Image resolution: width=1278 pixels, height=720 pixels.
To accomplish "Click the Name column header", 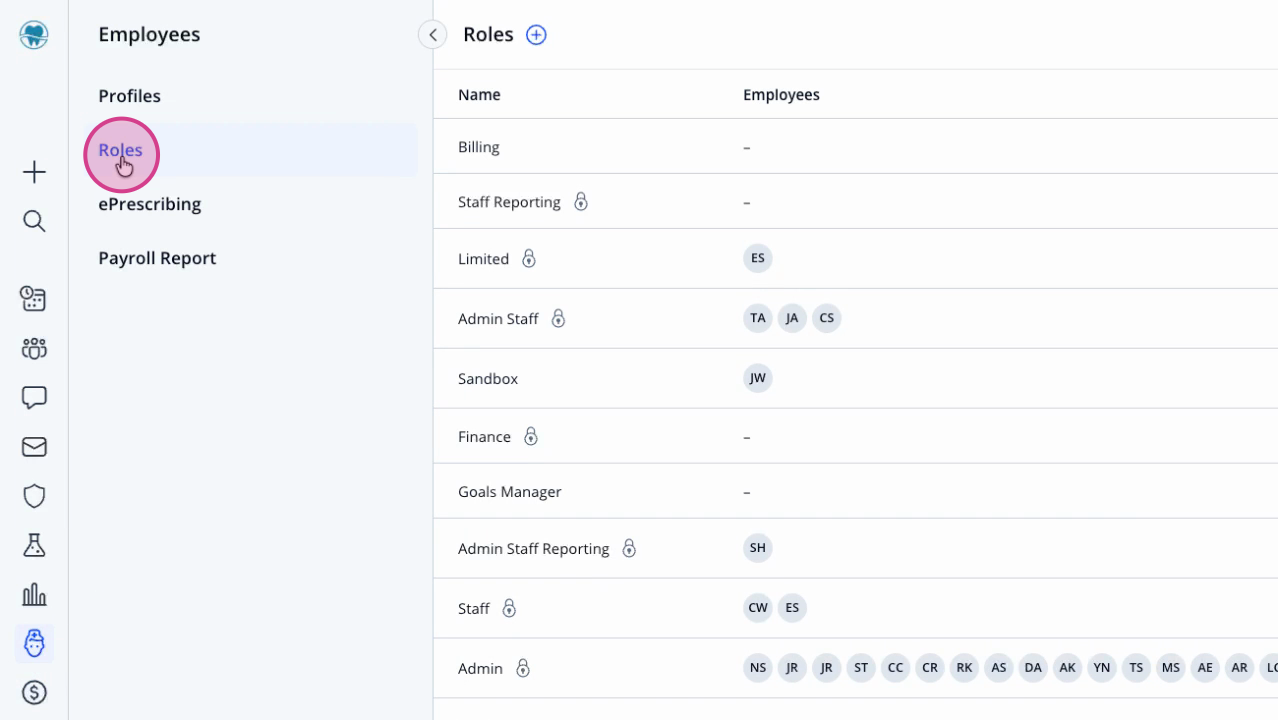I will point(479,95).
